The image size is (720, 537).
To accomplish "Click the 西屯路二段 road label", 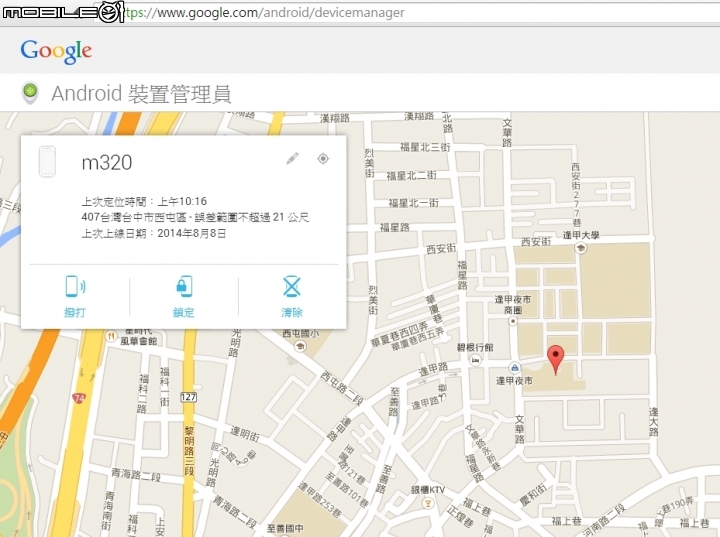I will (x=342, y=389).
